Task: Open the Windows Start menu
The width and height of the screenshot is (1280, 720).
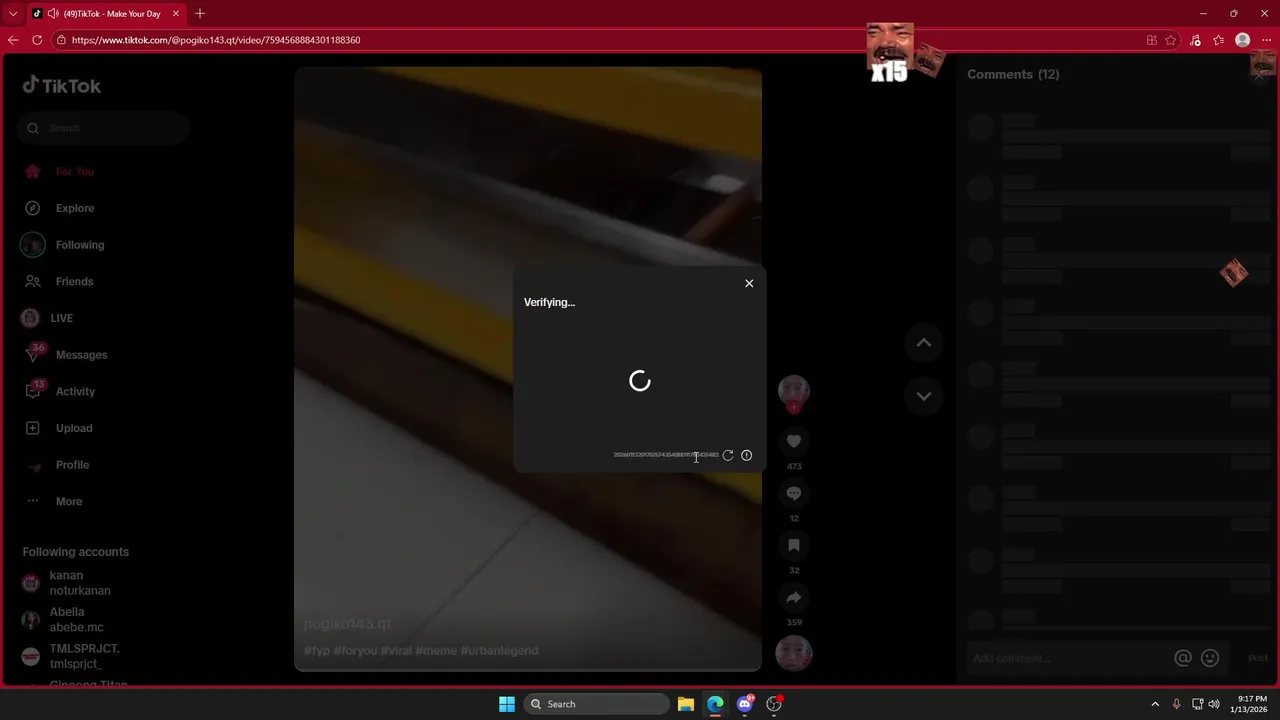Action: pos(507,704)
